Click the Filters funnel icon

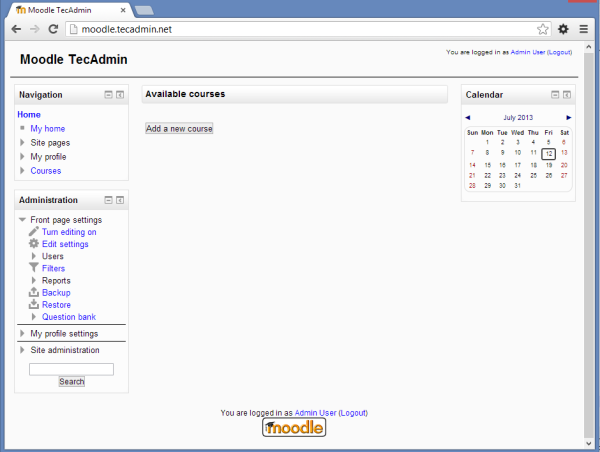pos(34,268)
